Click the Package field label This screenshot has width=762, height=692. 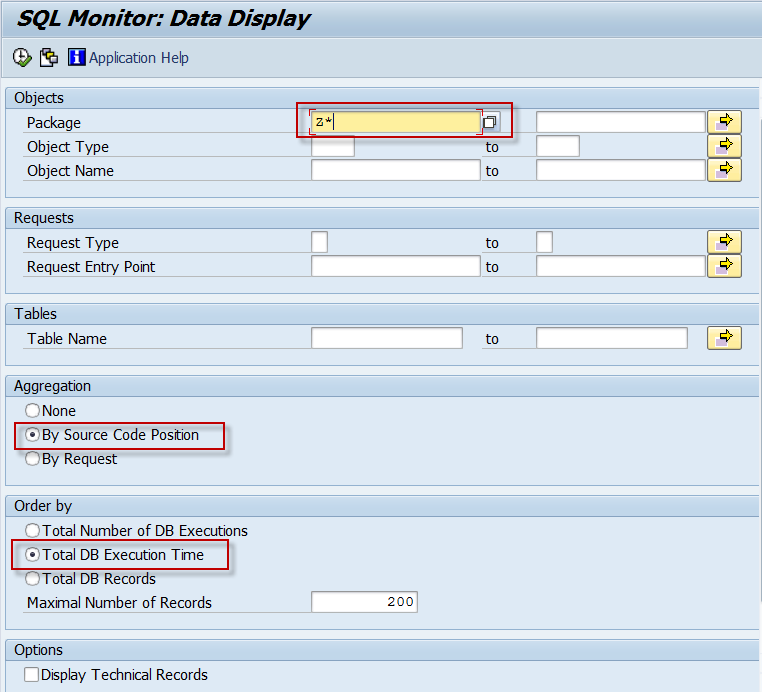click(x=53, y=123)
